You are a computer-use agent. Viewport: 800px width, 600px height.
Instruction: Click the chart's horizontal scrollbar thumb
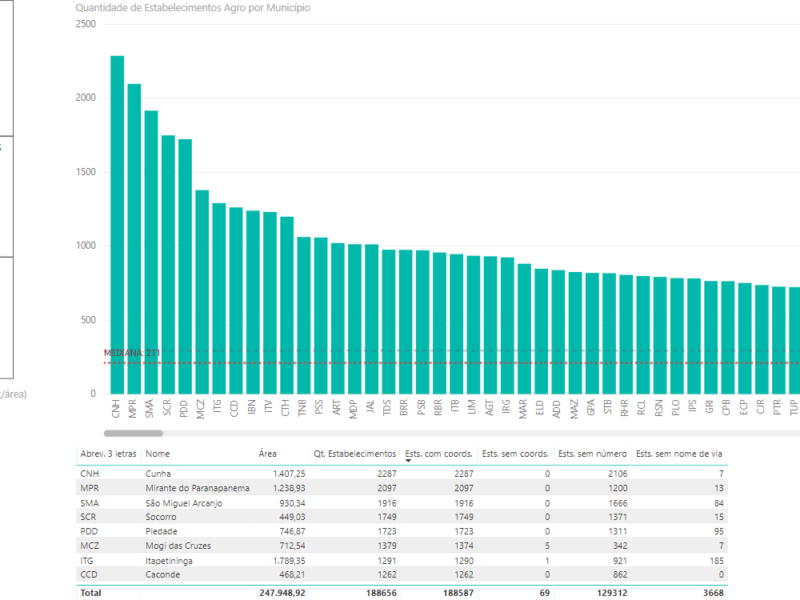pos(133,433)
